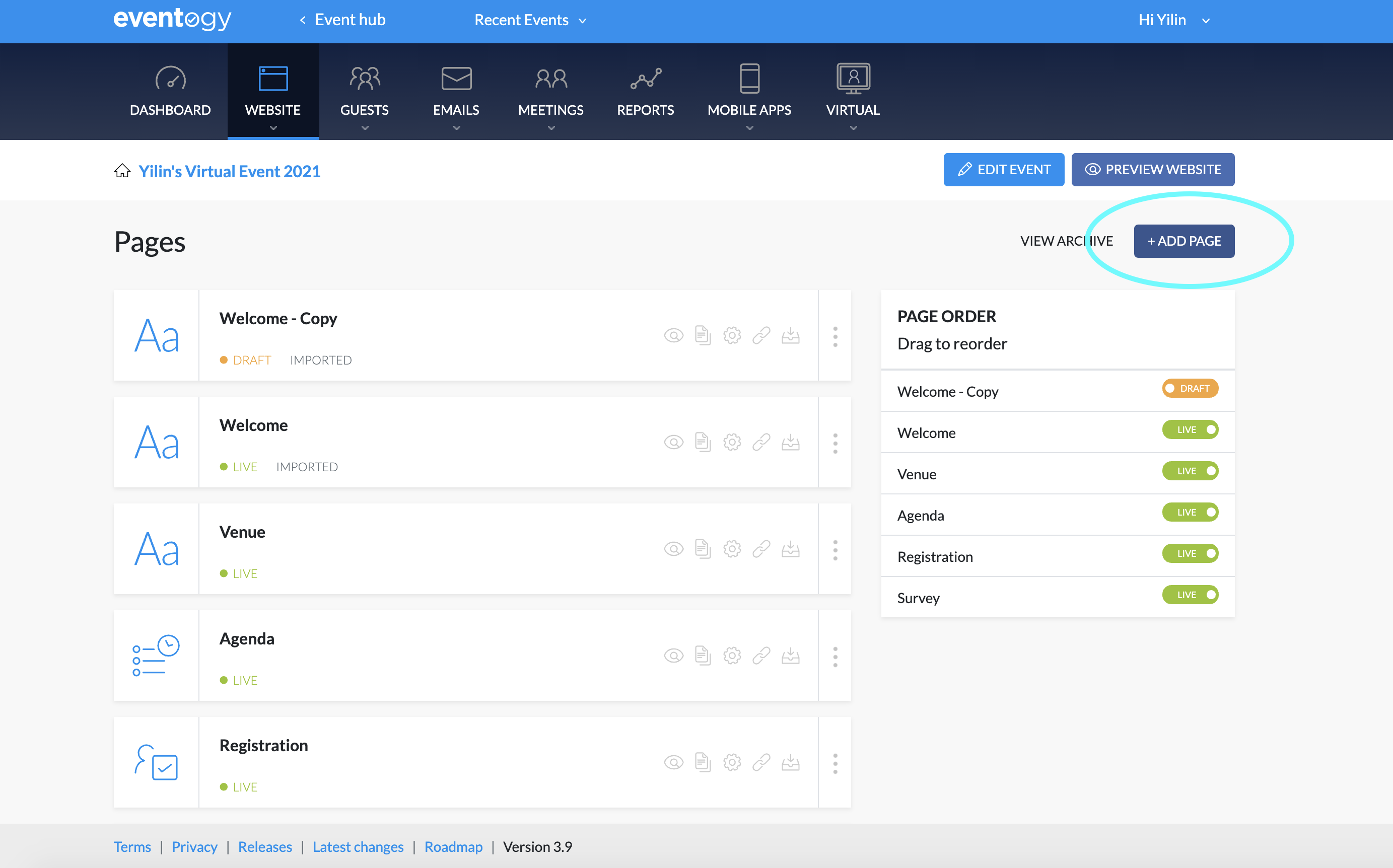Archive the Registration page via its tray icon

(791, 762)
